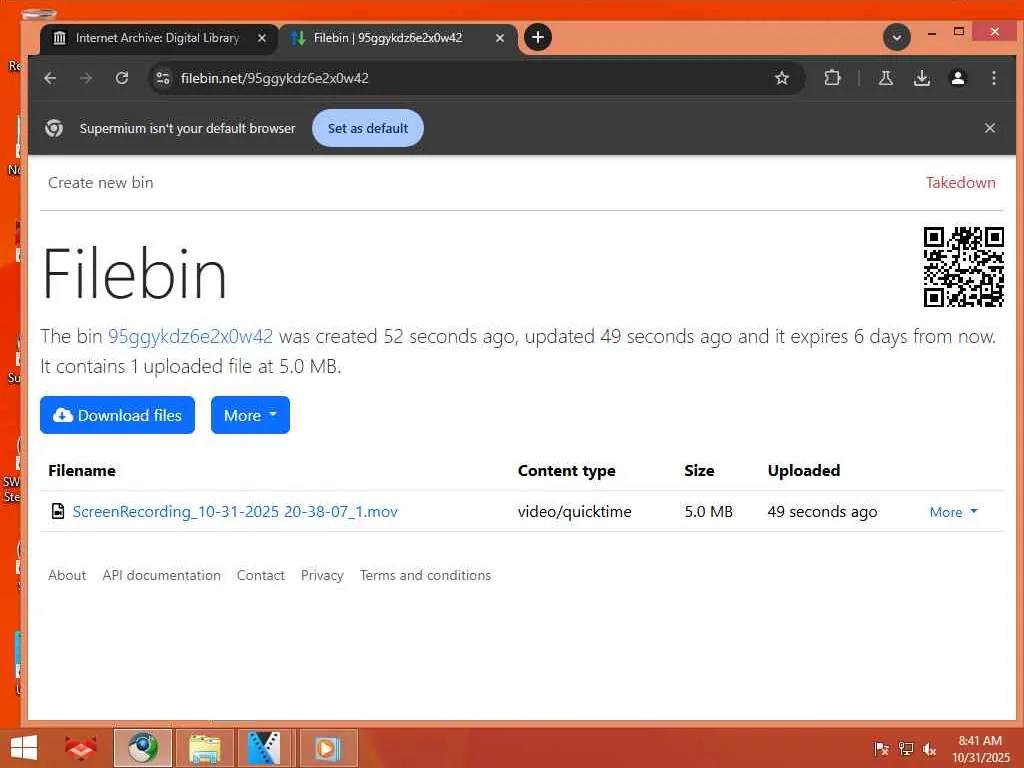The width and height of the screenshot is (1024, 768).
Task: Switch to the Internet Archive tab
Action: click(159, 38)
